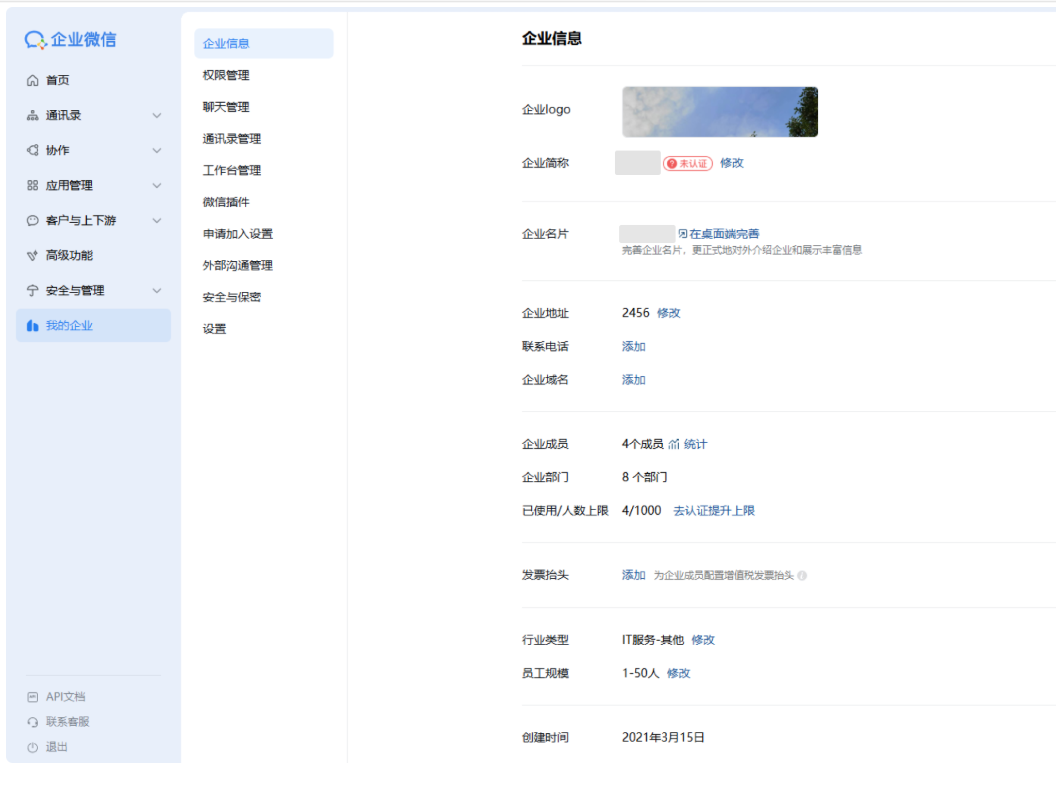This screenshot has width=1056, height=790.
Task: Select the 企业信息 submenu item
Action: point(263,43)
